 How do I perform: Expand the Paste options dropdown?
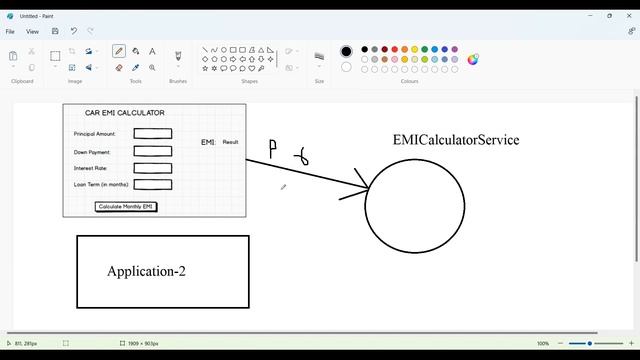13,67
